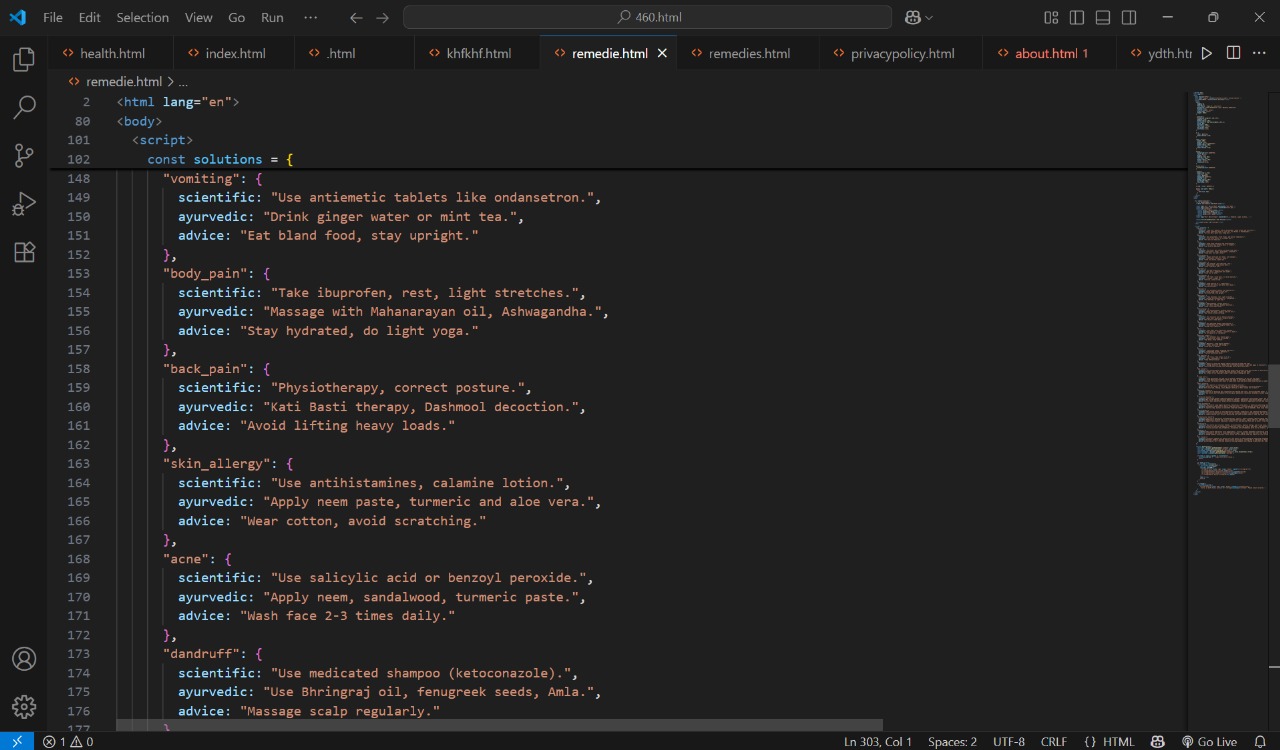This screenshot has width=1280, height=750.
Task: Split the editor to the right
Action: pos(1234,53)
